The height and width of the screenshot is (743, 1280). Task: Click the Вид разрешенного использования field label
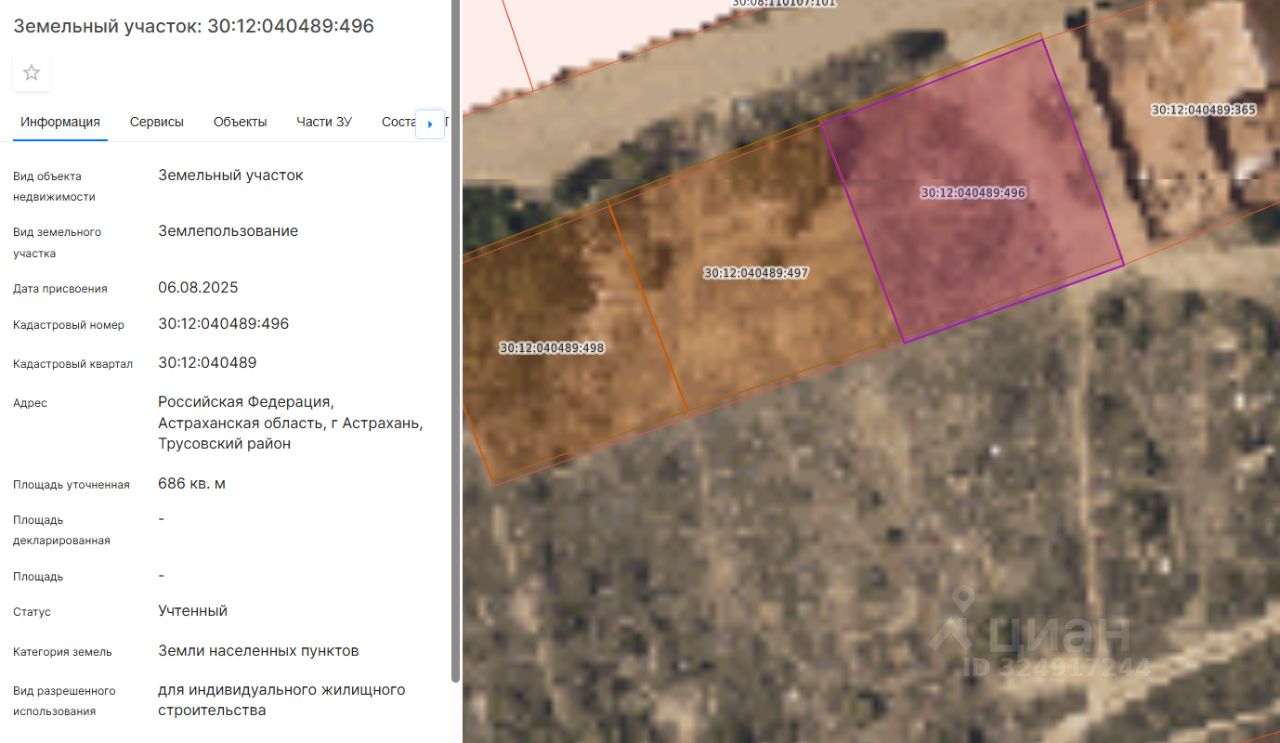(64, 701)
